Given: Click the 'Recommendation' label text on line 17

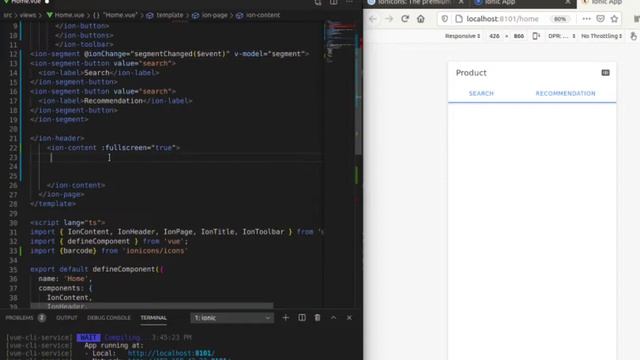Looking at the screenshot, I should click(x=113, y=101).
